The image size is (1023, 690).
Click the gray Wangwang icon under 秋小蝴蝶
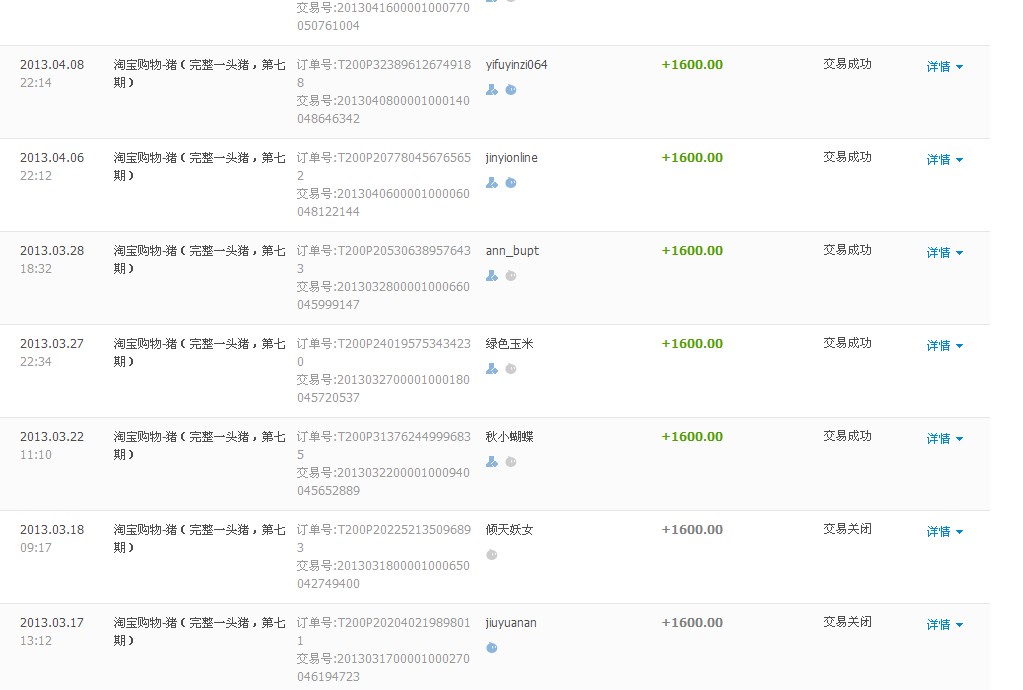511,462
